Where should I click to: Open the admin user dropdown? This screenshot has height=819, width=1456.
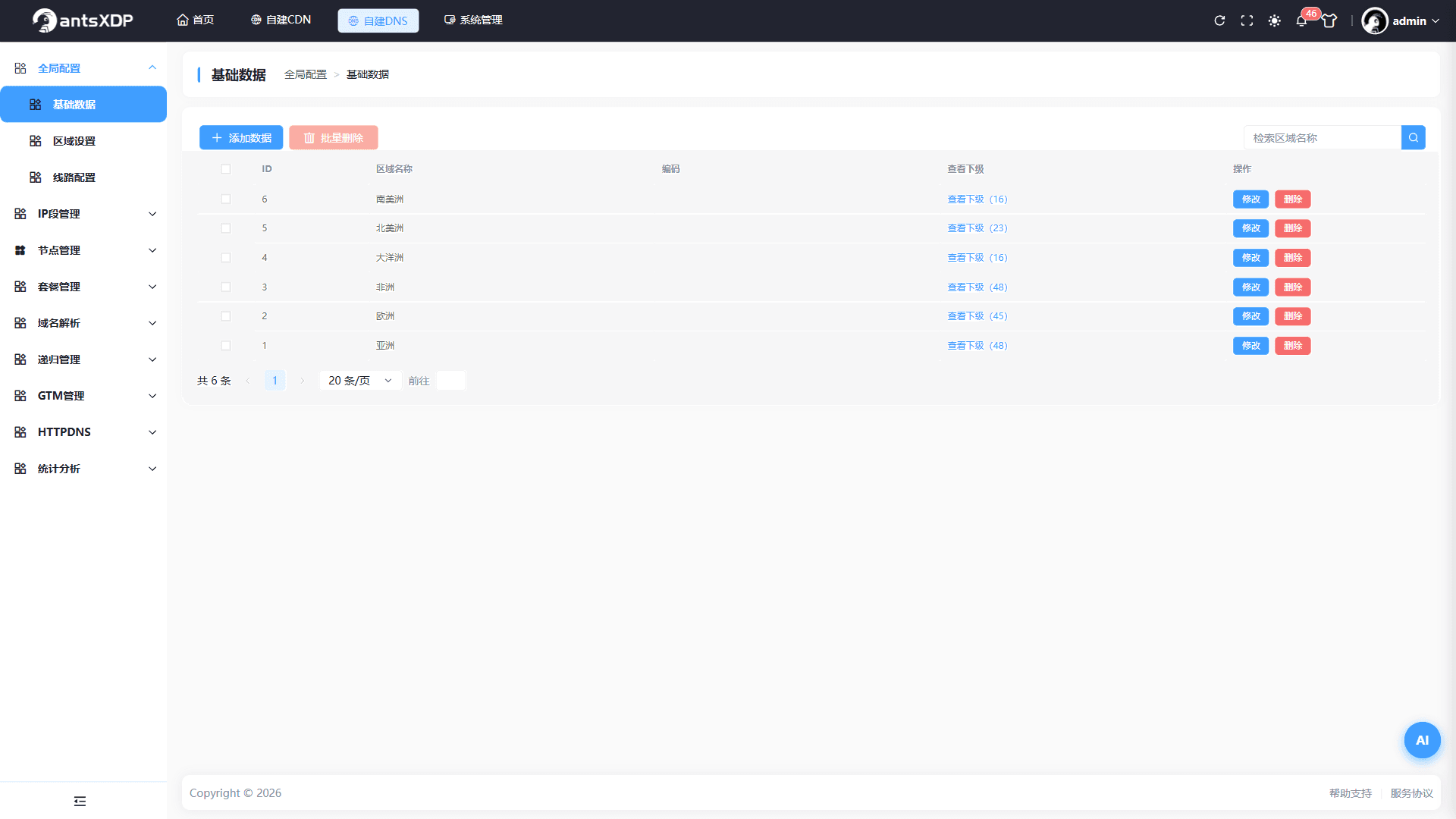click(1401, 20)
